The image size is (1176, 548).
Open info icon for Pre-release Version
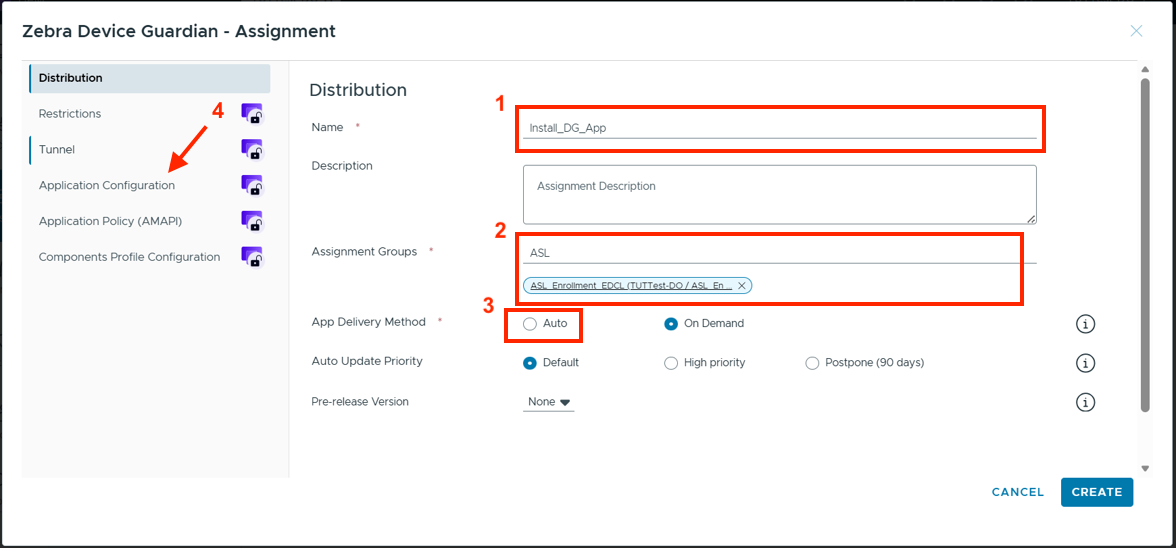[x=1085, y=402]
